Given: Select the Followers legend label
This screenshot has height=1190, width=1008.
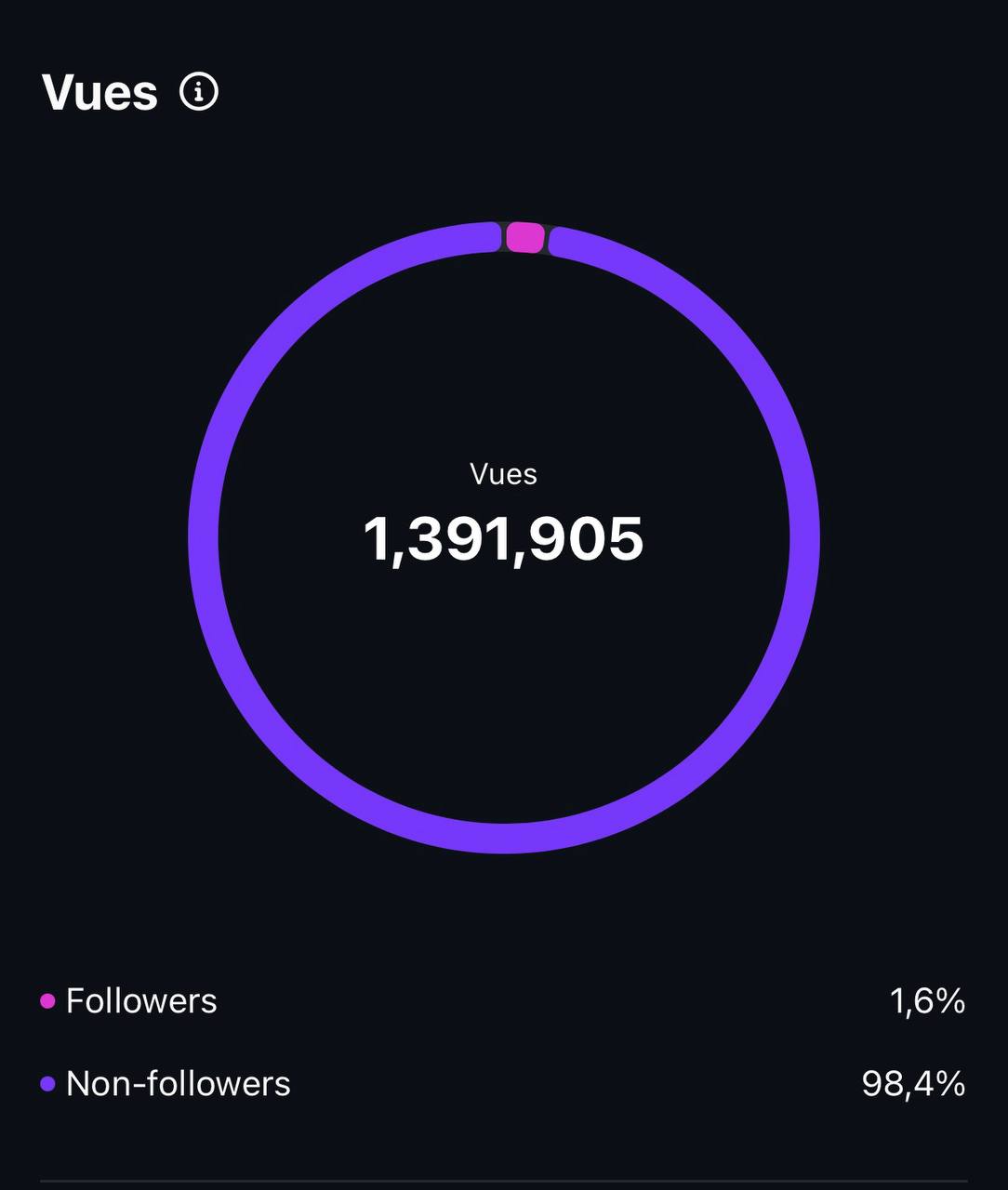Looking at the screenshot, I should [141, 1001].
